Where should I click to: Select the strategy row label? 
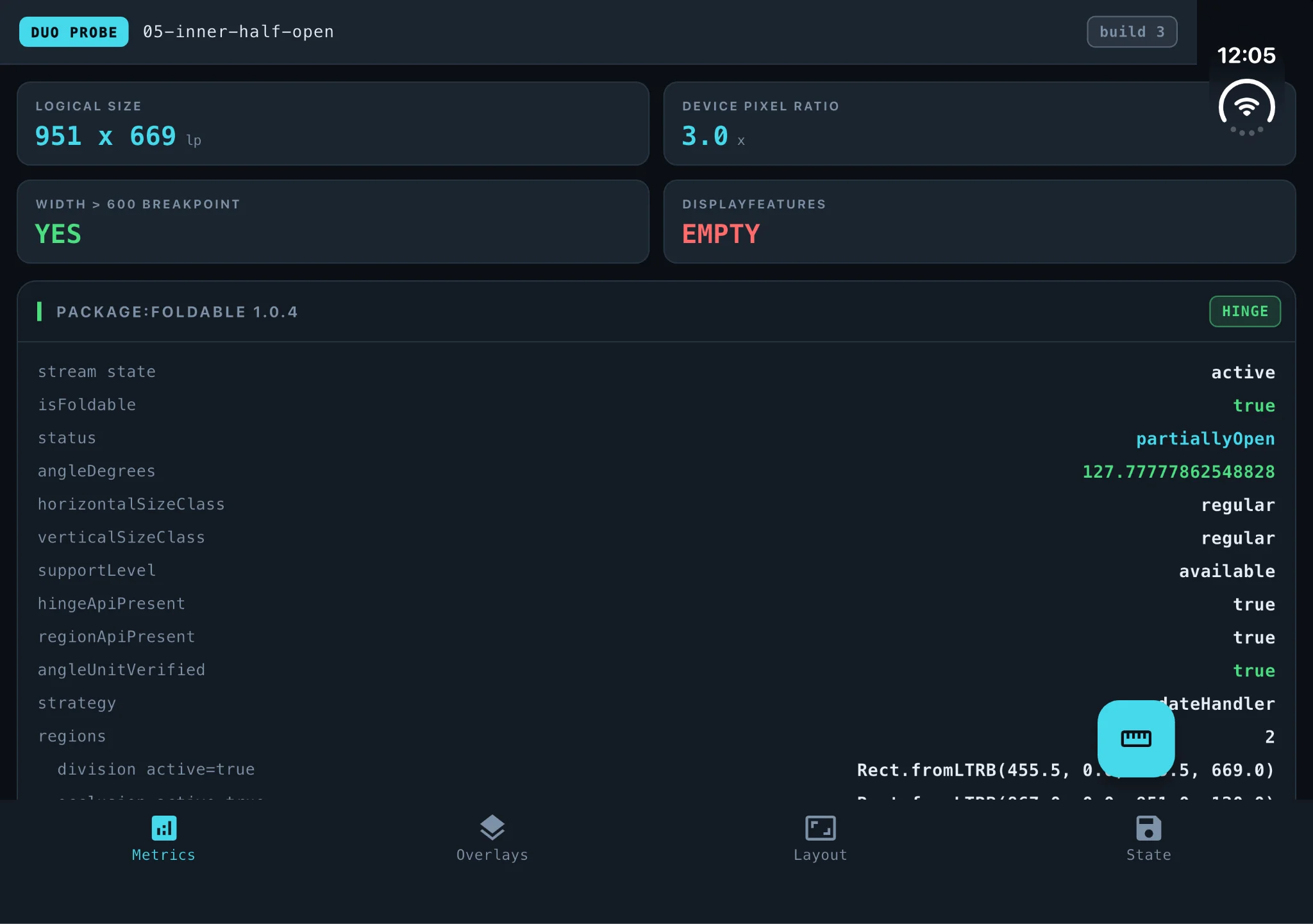click(77, 703)
